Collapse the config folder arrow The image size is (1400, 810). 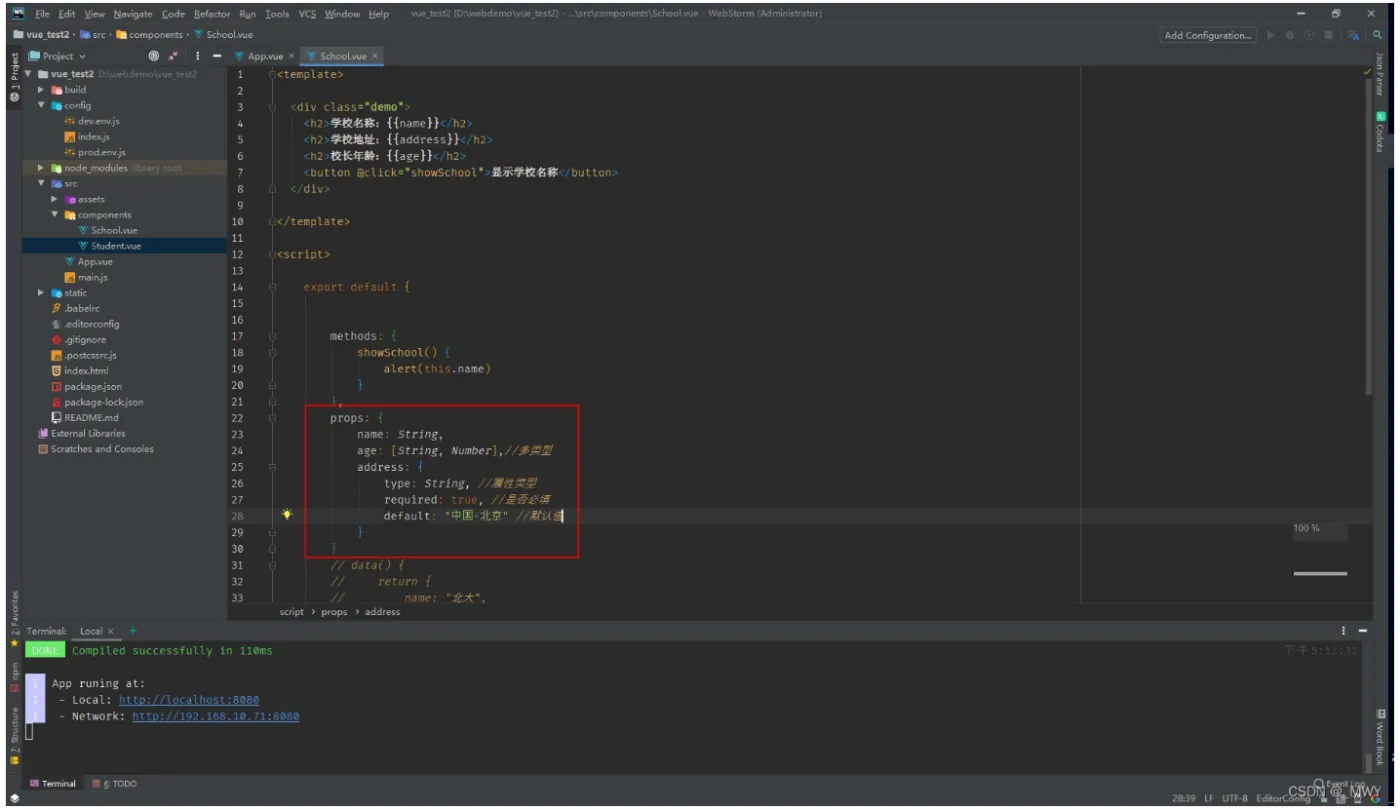pyautogui.click(x=41, y=105)
